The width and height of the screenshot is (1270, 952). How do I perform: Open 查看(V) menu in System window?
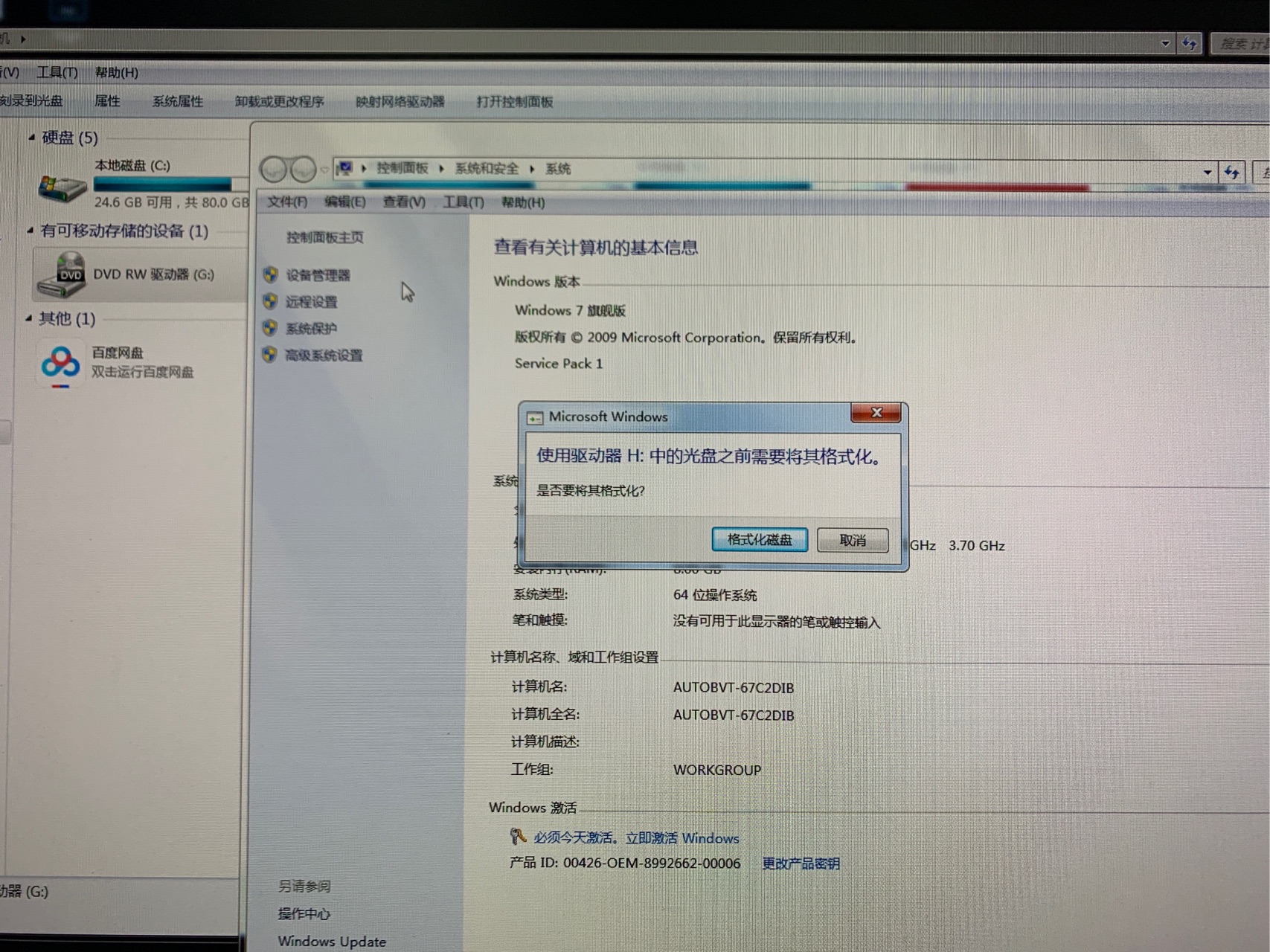pyautogui.click(x=404, y=202)
